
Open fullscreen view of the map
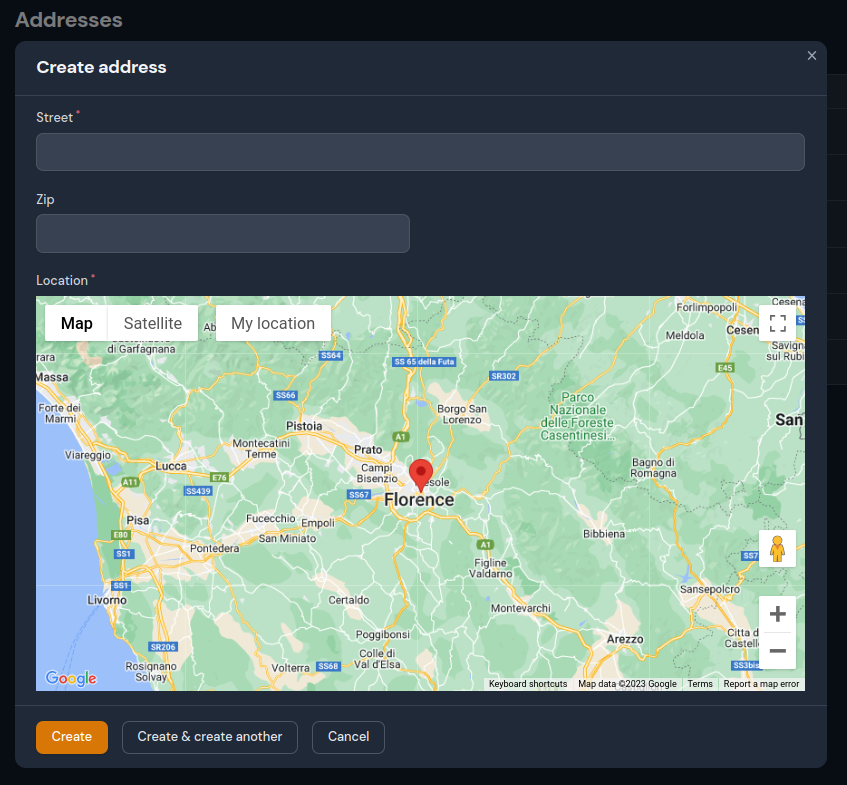(778, 323)
